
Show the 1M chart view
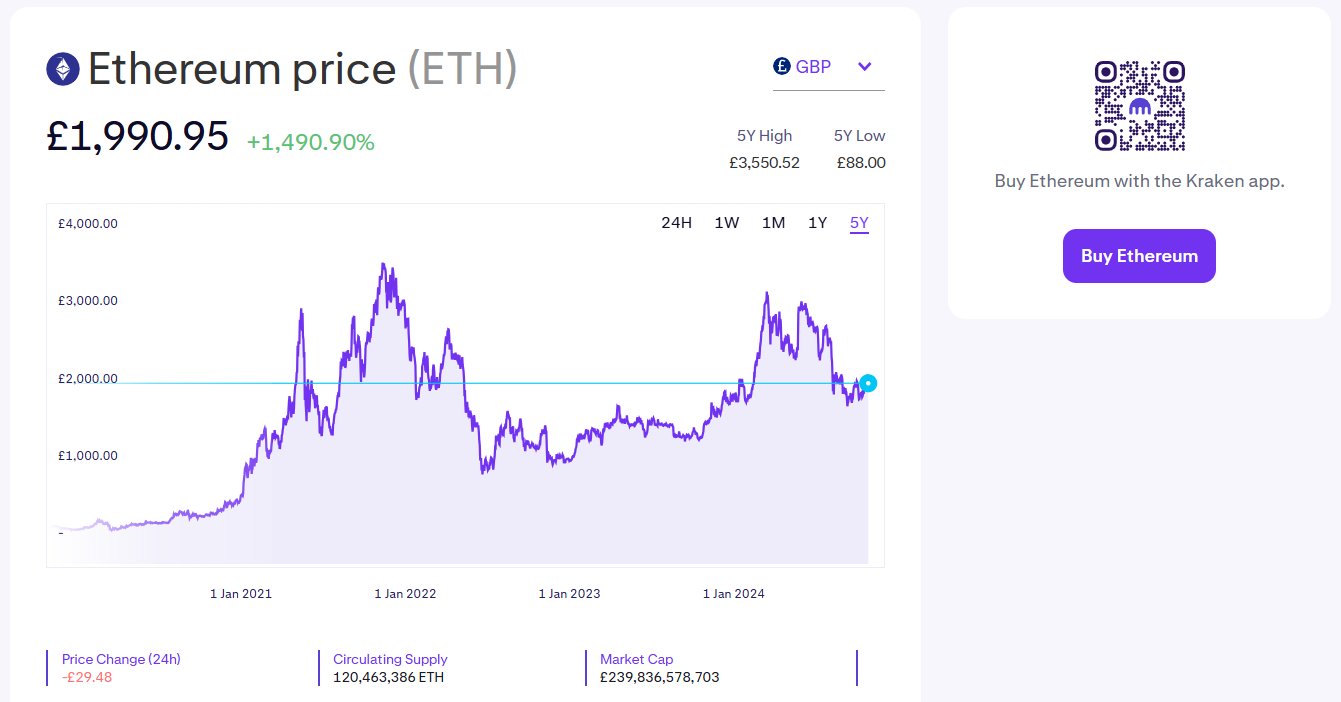click(x=773, y=222)
